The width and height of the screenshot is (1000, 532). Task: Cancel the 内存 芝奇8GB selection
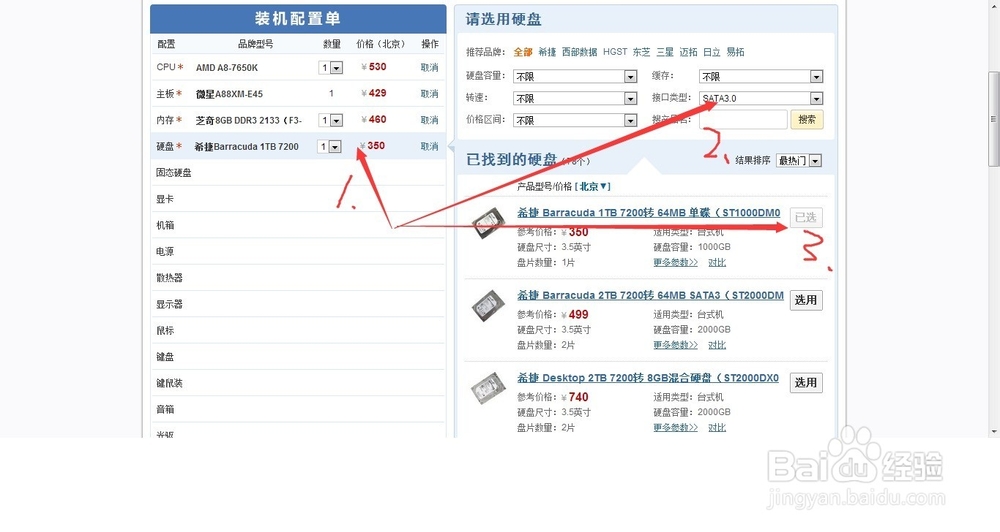coord(429,120)
